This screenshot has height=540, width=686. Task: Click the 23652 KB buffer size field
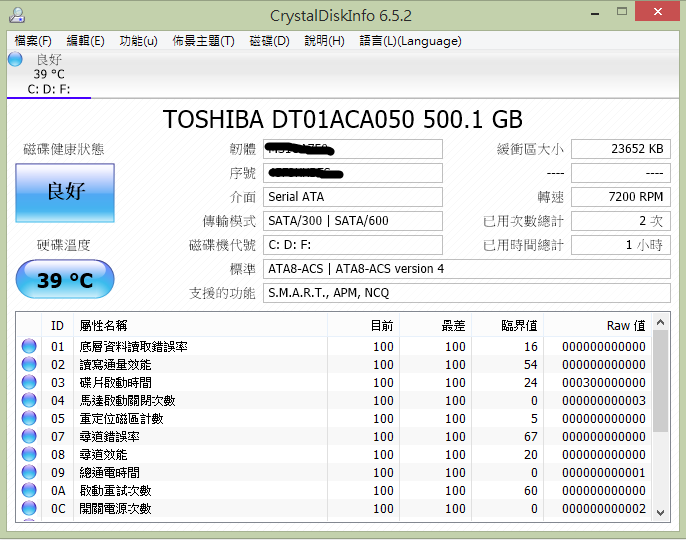click(x=621, y=149)
